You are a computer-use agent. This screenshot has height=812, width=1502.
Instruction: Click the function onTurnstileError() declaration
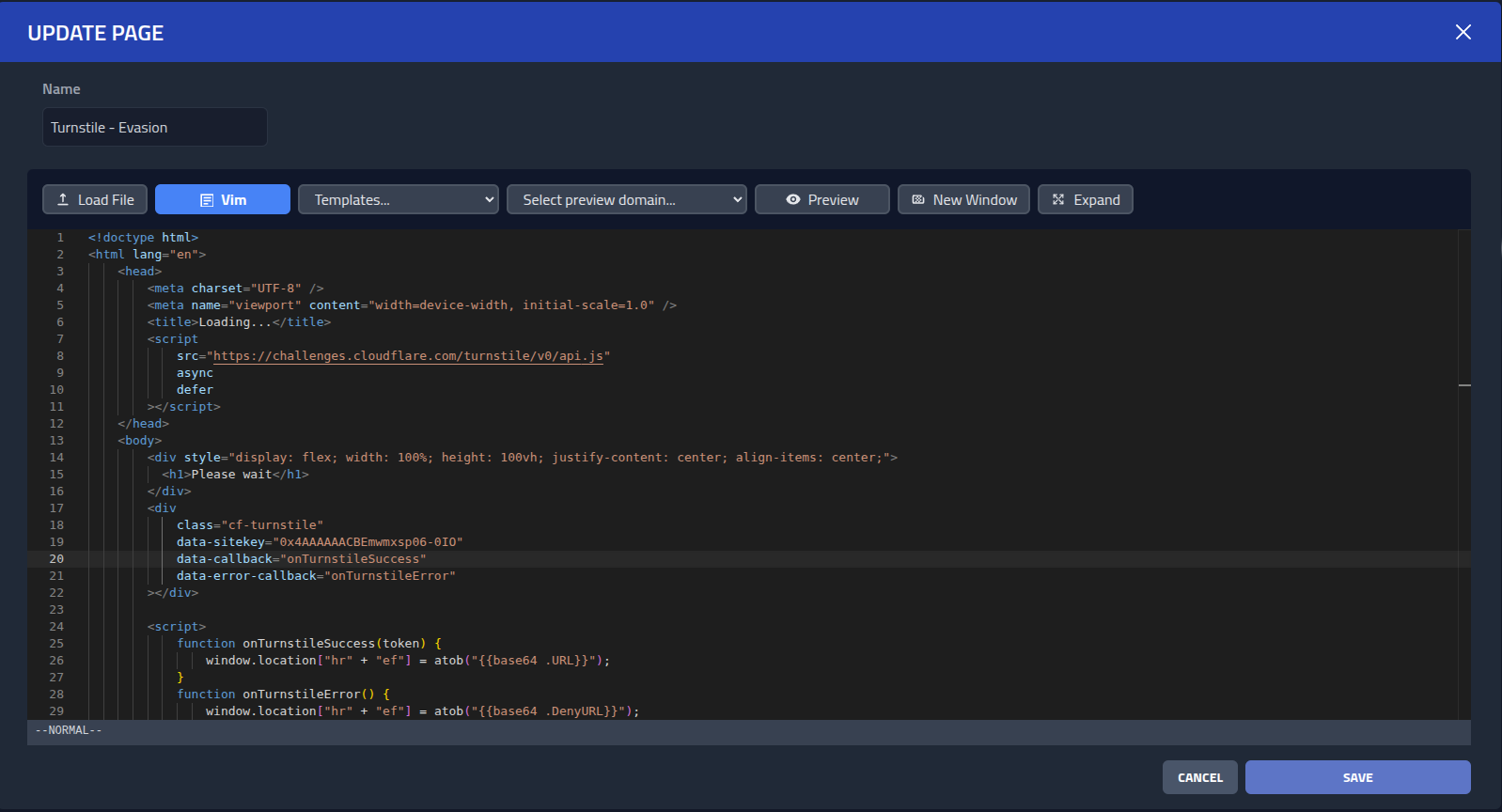[283, 695]
